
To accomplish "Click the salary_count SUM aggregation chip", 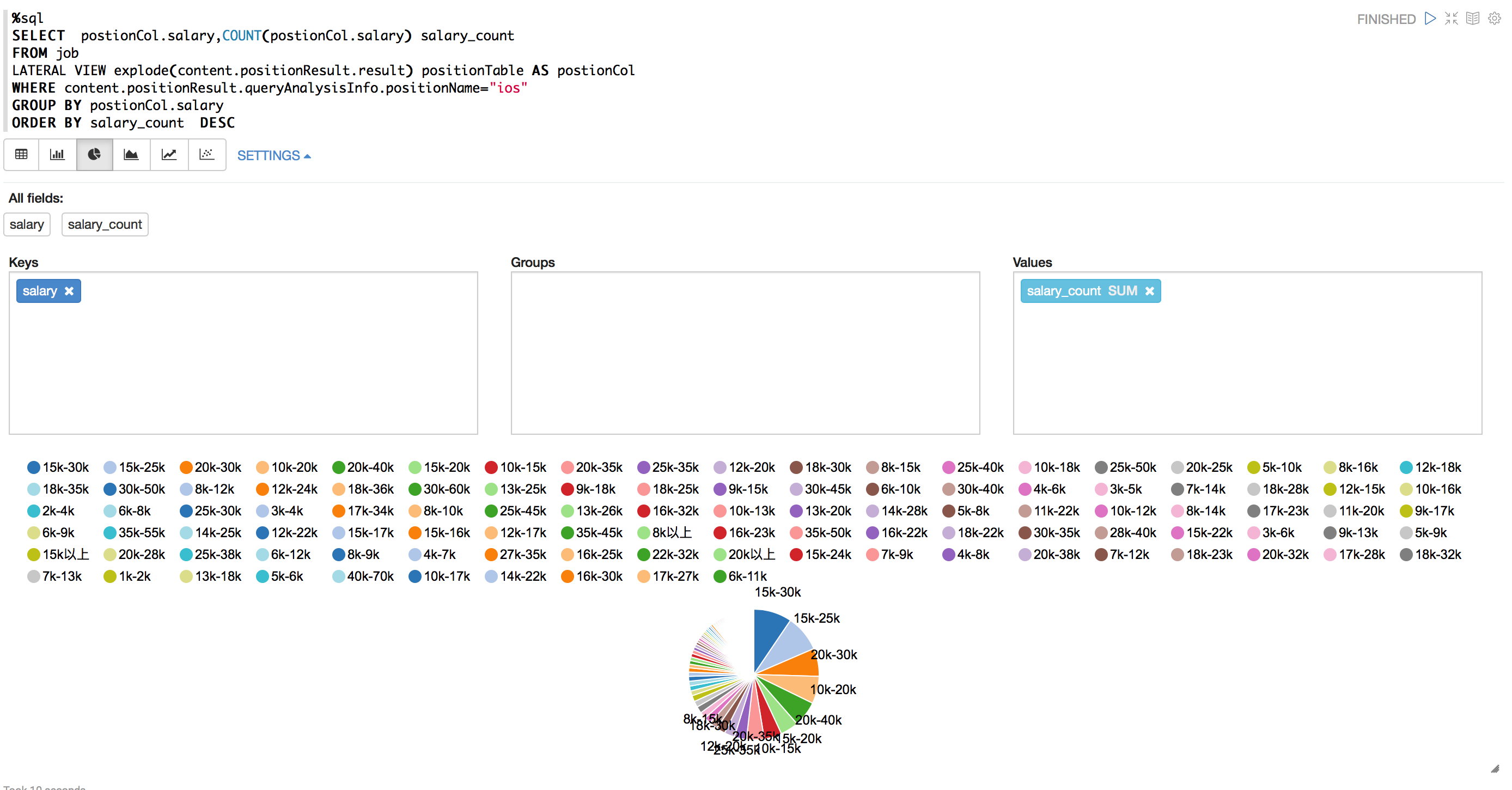I will tap(1090, 291).
